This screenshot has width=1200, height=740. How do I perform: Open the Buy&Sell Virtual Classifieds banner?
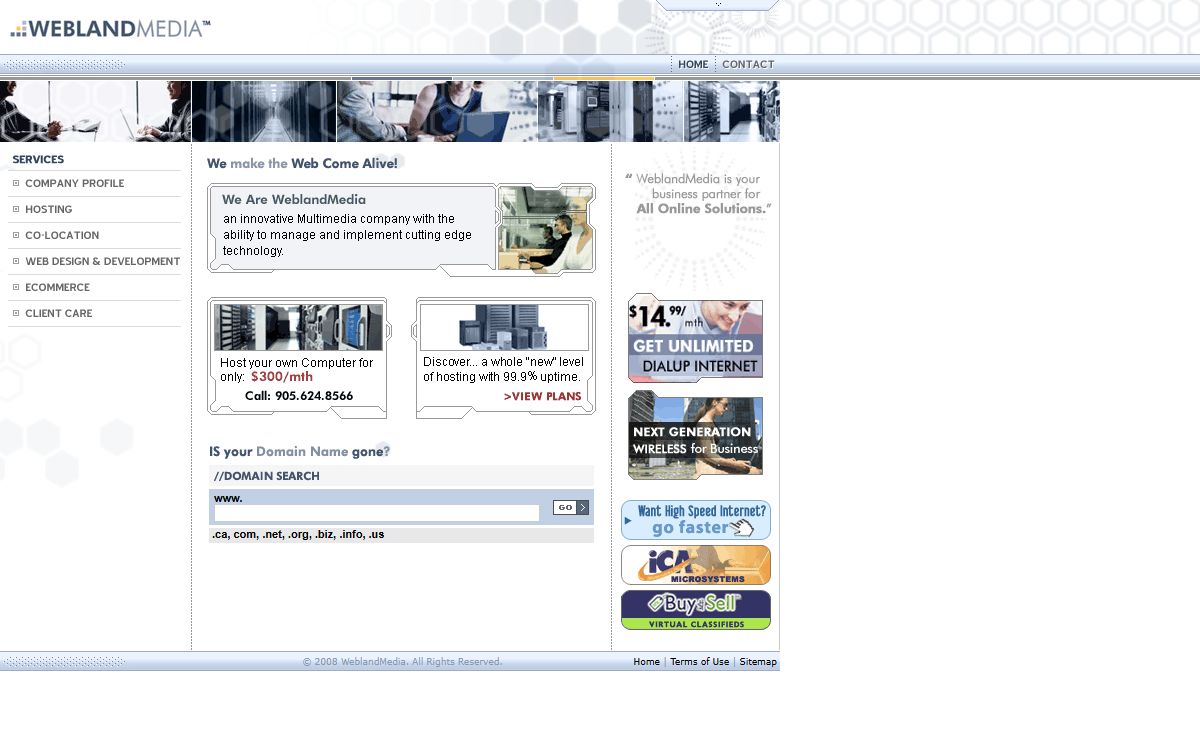coord(696,610)
